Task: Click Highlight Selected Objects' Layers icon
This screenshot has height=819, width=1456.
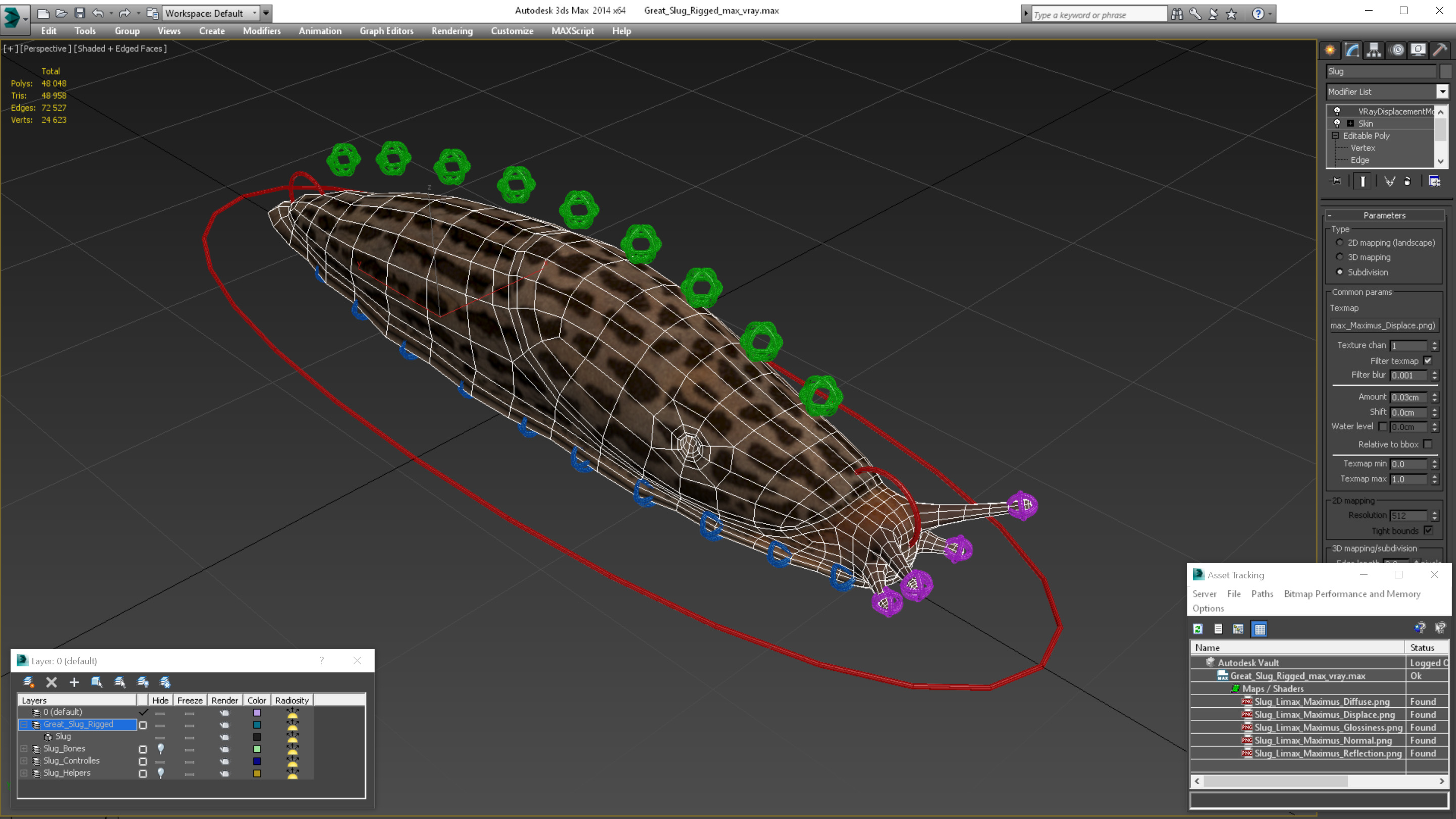Action: [x=120, y=681]
